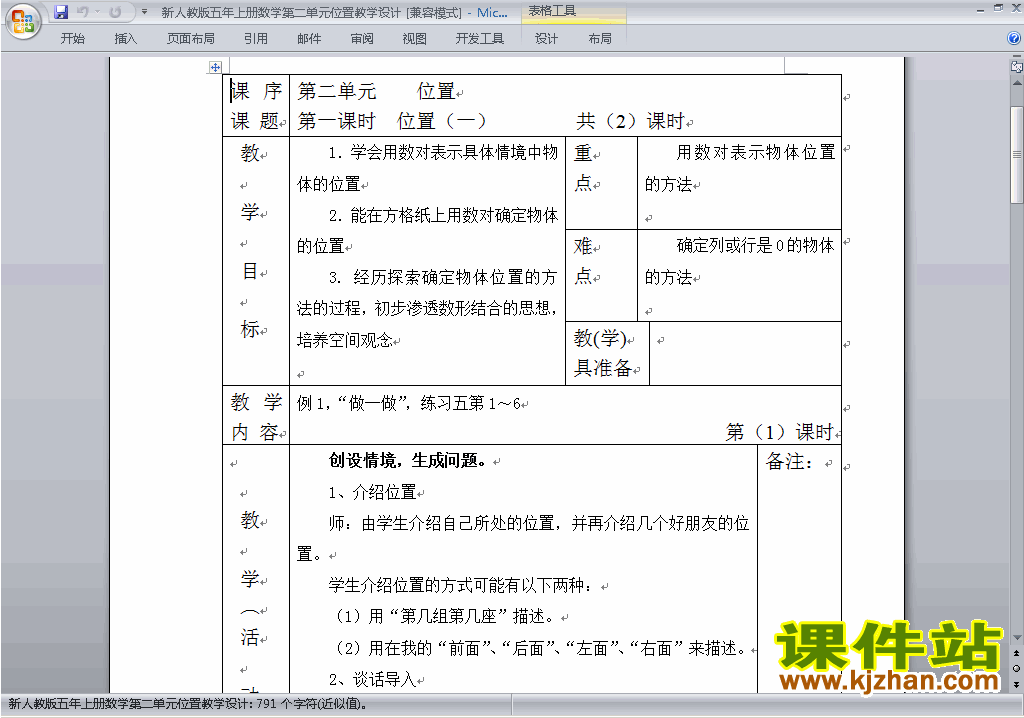The height and width of the screenshot is (718, 1024).
Task: Click 例1,“做一做”,练习五 line
Action: point(409,403)
